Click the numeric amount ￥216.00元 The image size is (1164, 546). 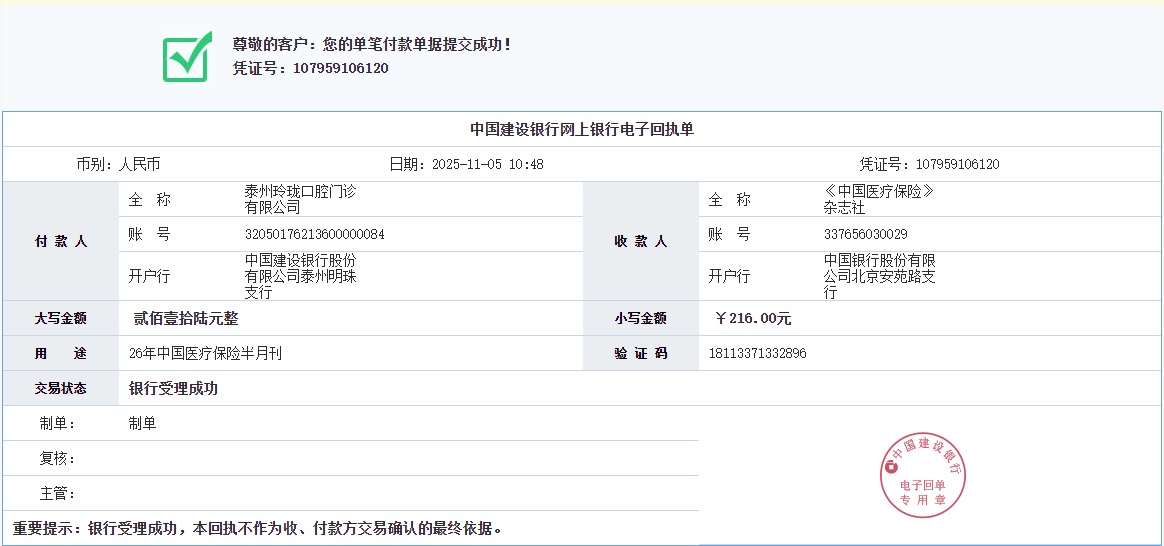753,318
